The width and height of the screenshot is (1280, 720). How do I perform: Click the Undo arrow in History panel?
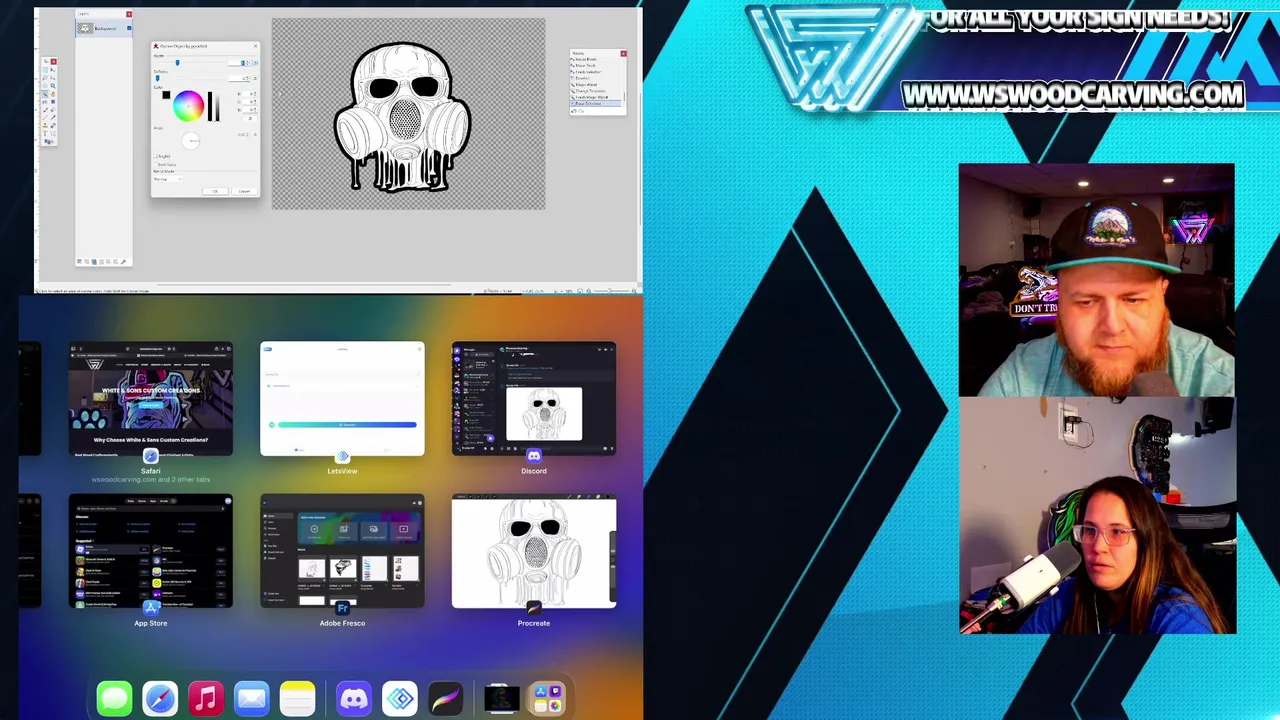(x=574, y=111)
